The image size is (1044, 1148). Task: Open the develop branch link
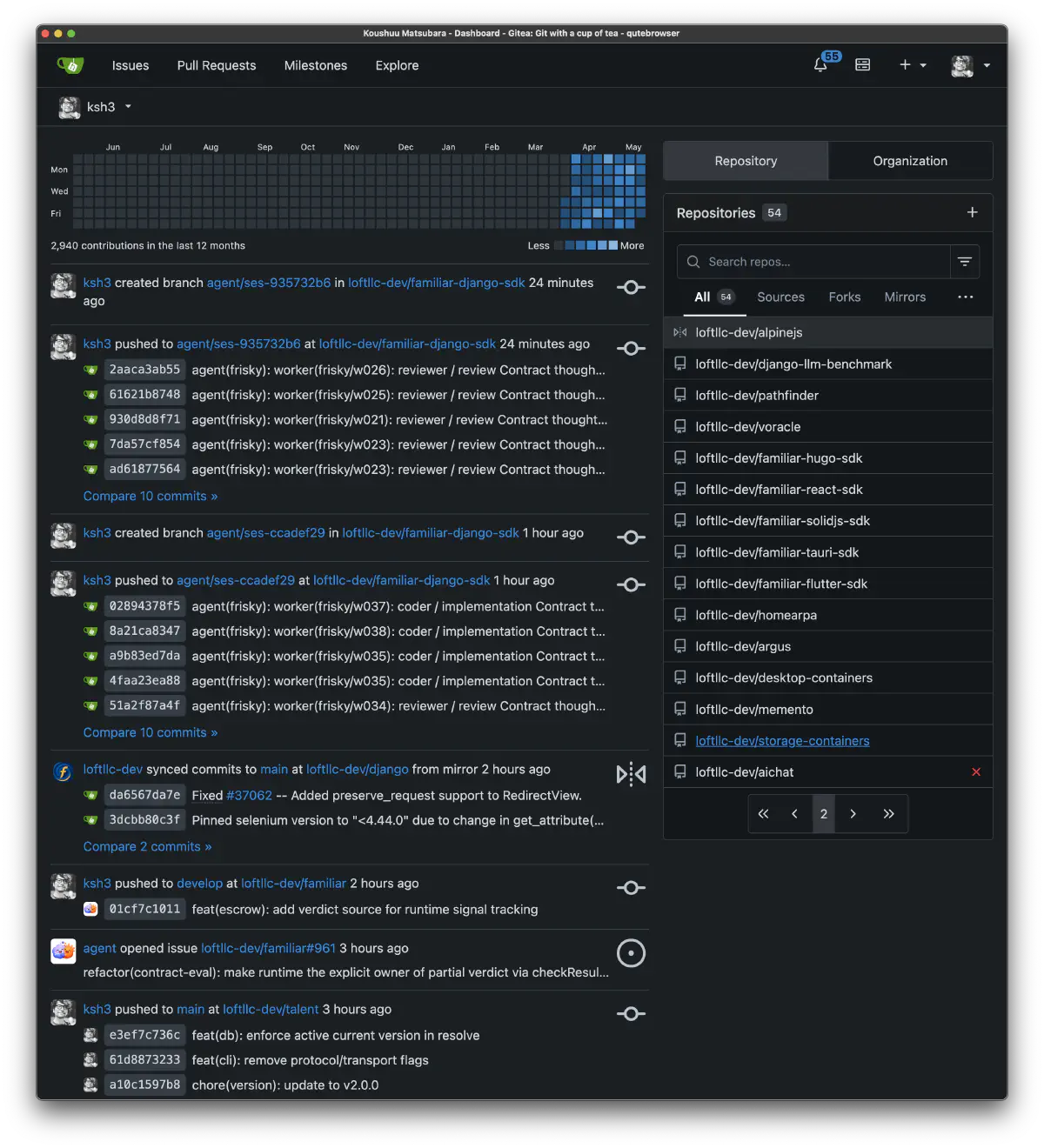pos(199,884)
